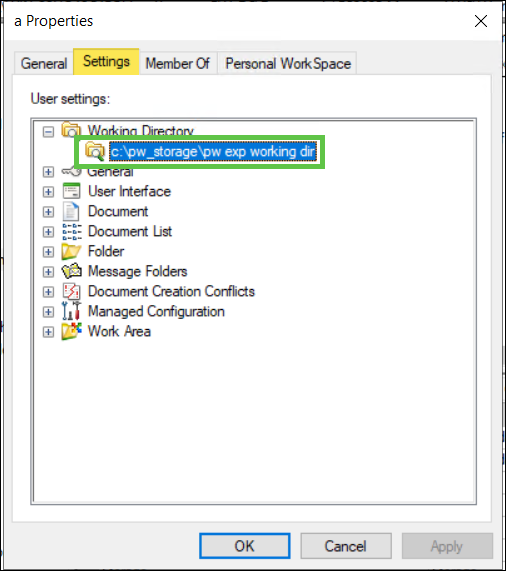Image resolution: width=506 pixels, height=571 pixels.
Task: Collapse the Working Directory node
Action: coord(48,131)
